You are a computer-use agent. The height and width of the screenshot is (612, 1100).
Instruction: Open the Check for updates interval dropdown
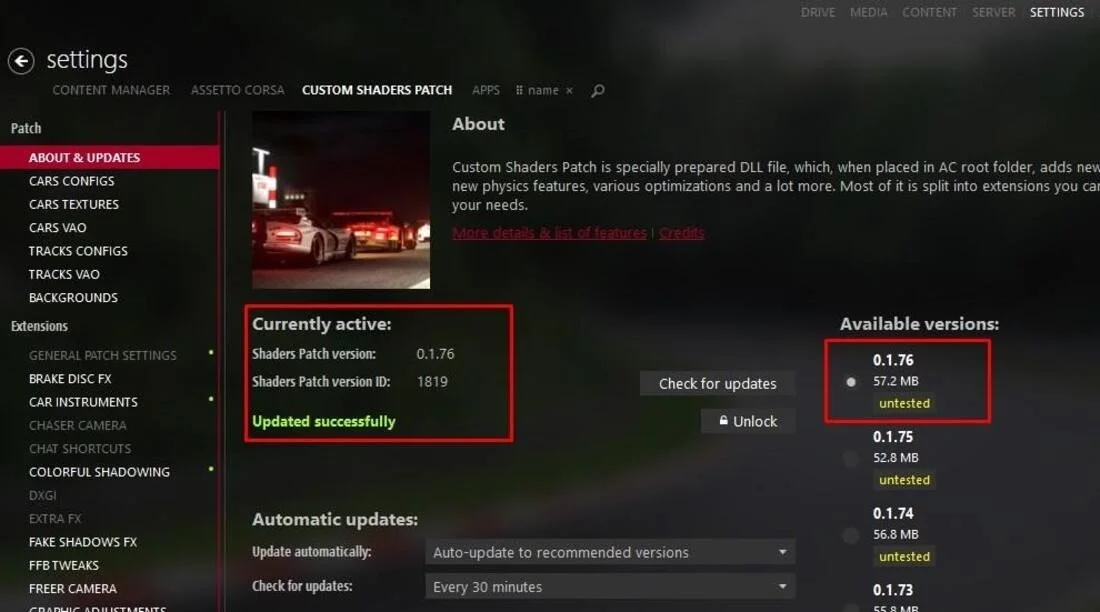pos(610,587)
